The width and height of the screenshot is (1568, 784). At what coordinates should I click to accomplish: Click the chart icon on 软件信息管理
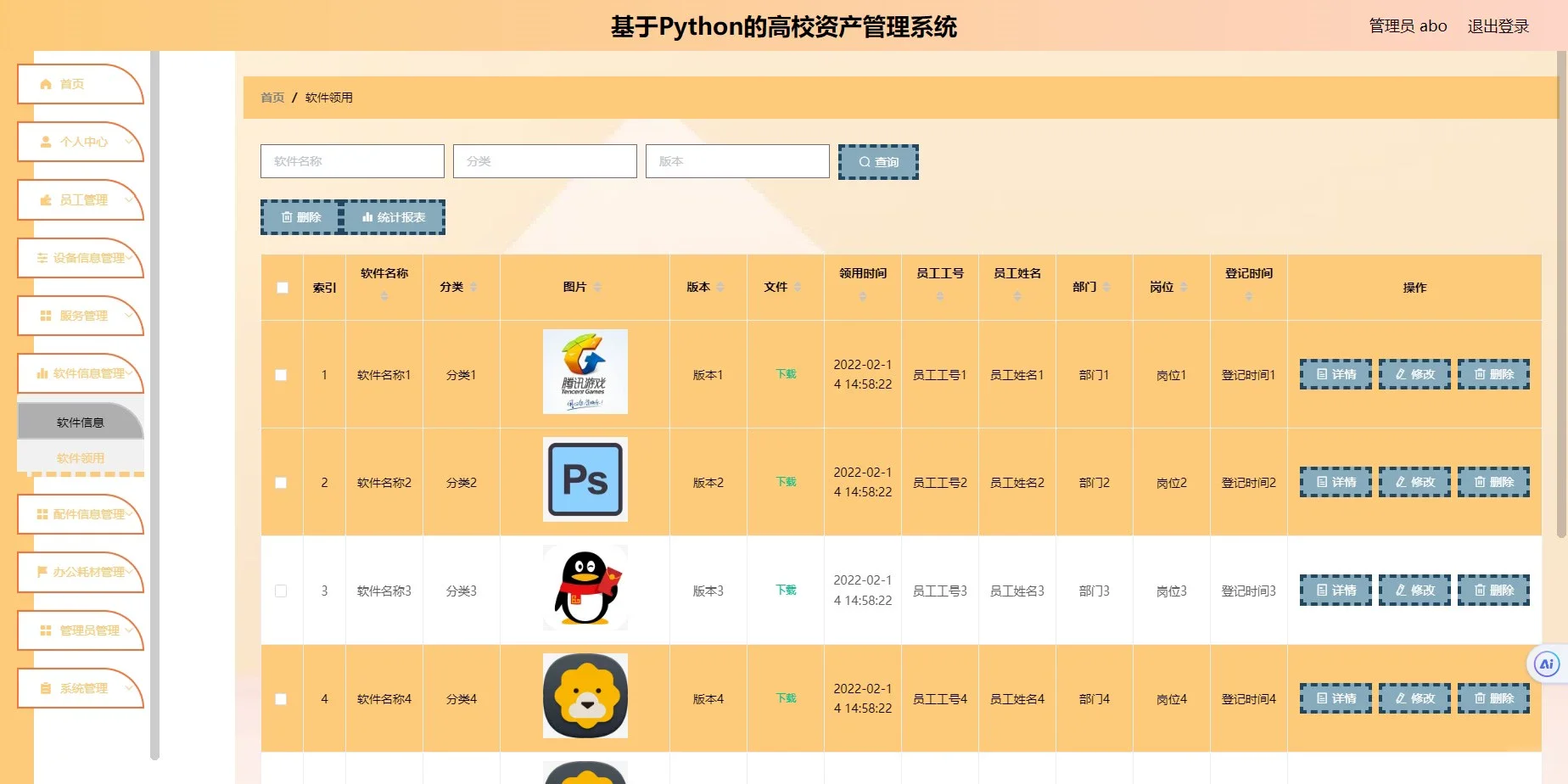45,373
